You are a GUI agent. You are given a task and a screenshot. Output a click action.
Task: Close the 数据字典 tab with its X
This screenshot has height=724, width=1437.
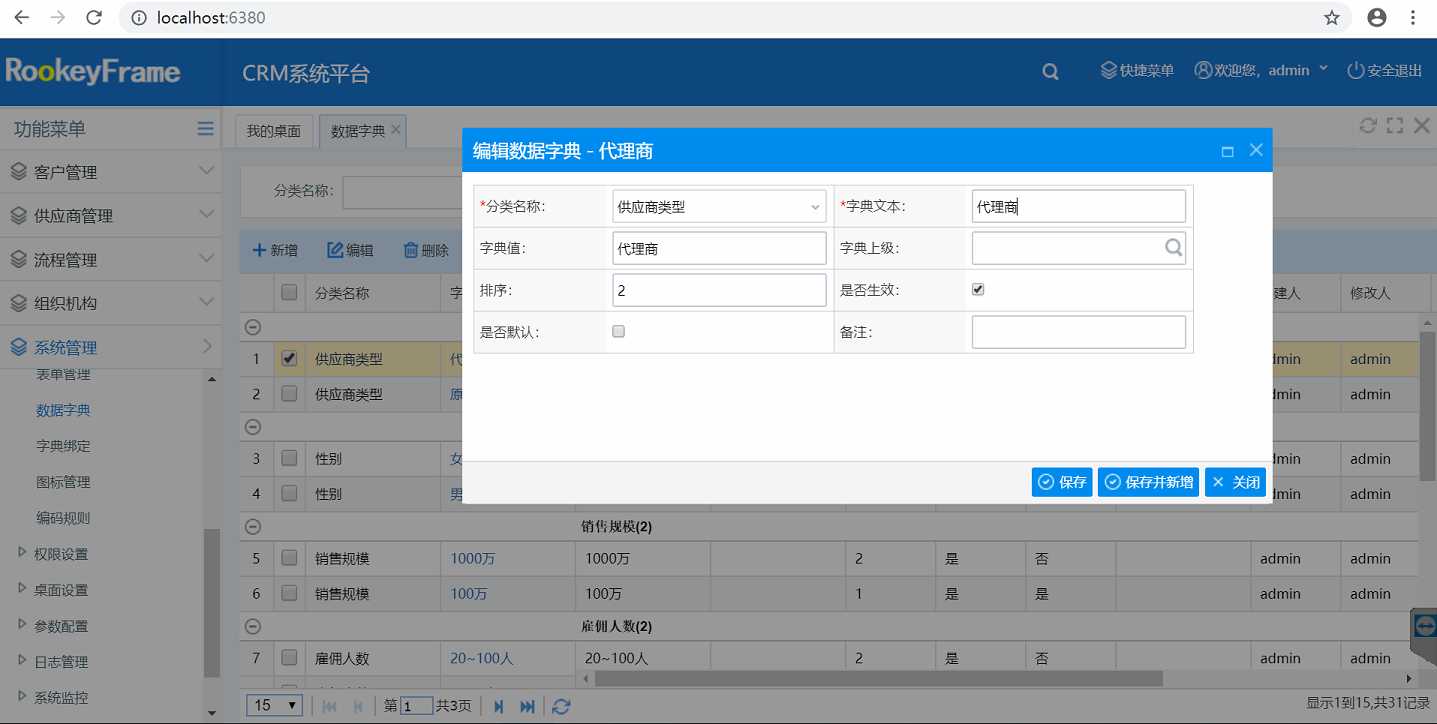396,130
